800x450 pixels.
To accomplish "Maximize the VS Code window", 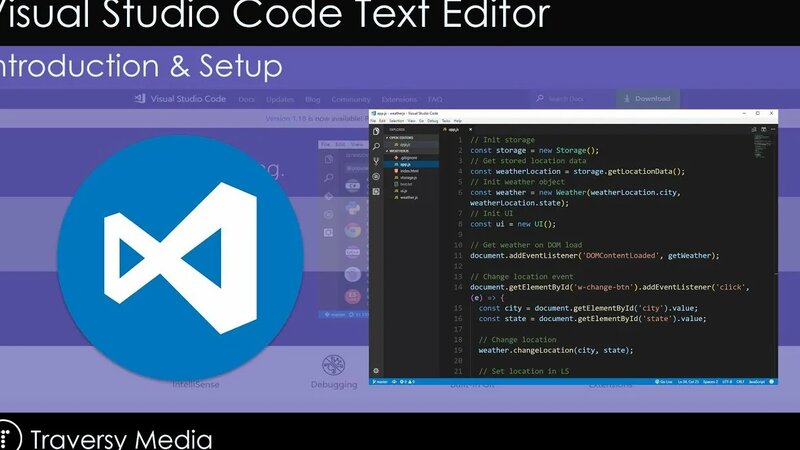I will pos(758,113).
